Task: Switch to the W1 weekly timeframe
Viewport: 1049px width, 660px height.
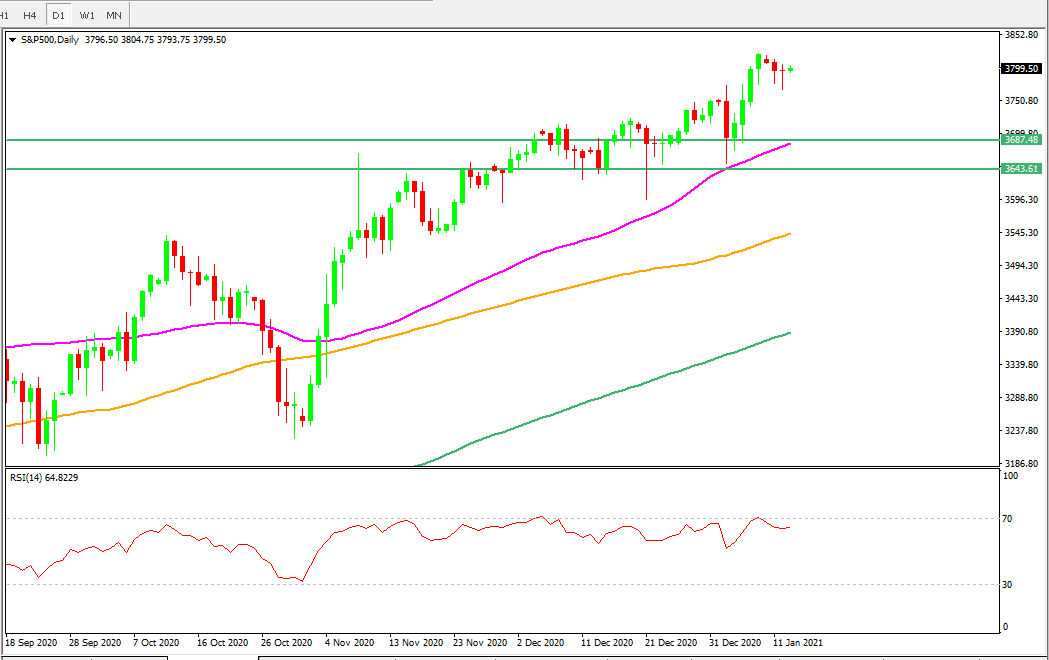Action: (85, 15)
